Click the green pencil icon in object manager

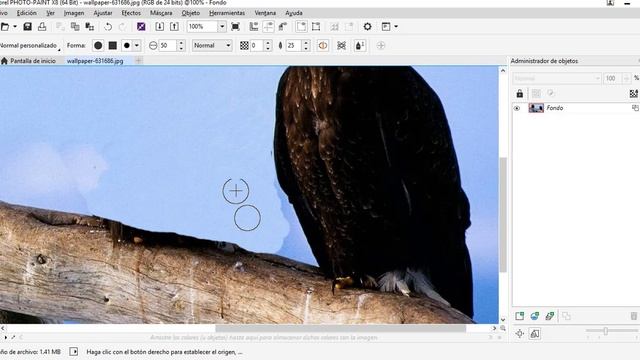coord(550,316)
